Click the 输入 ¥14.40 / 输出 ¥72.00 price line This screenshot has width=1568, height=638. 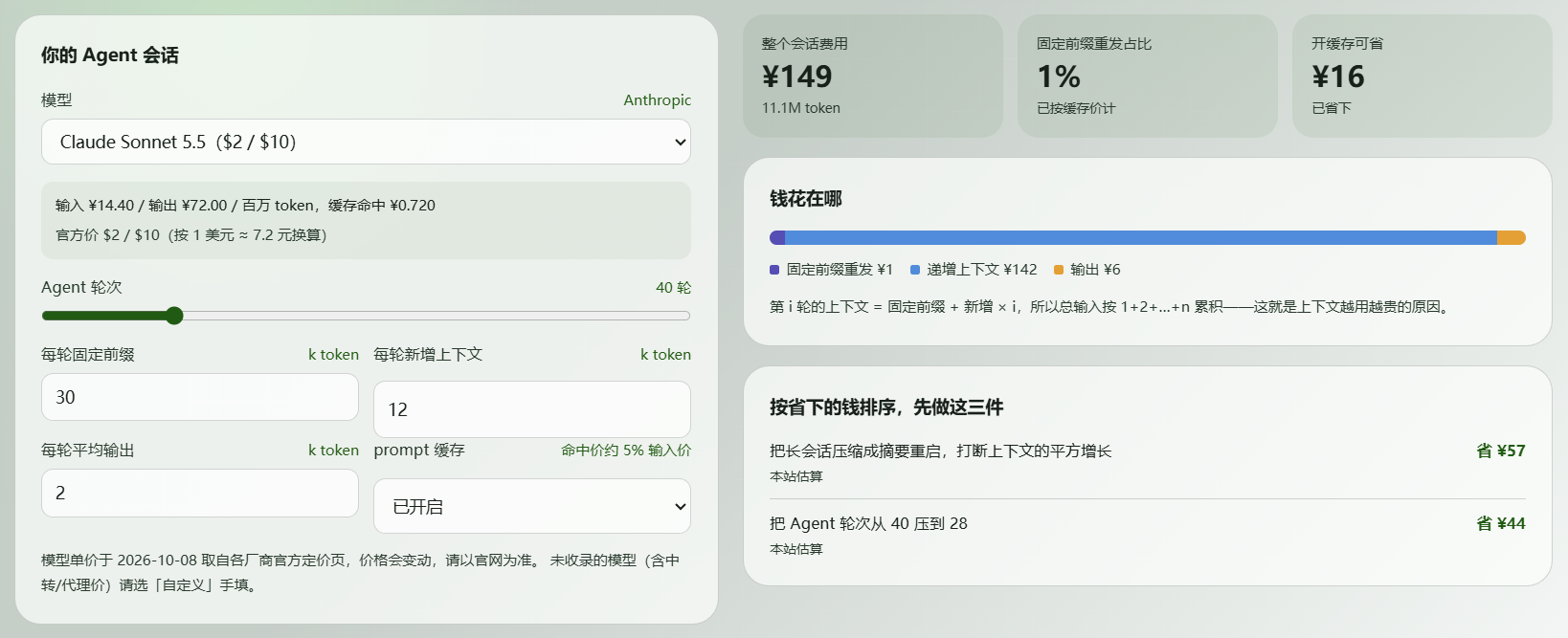pos(245,205)
